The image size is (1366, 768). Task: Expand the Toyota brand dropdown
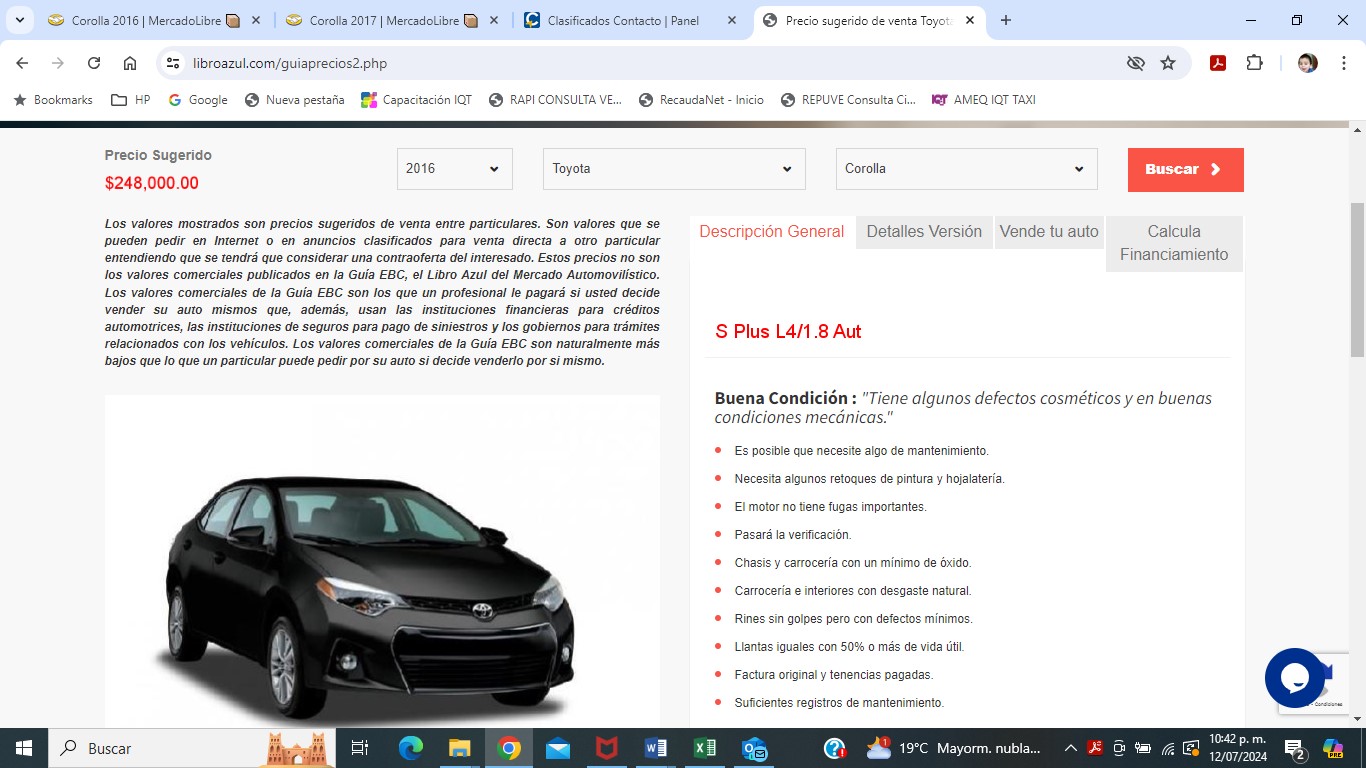click(x=673, y=169)
